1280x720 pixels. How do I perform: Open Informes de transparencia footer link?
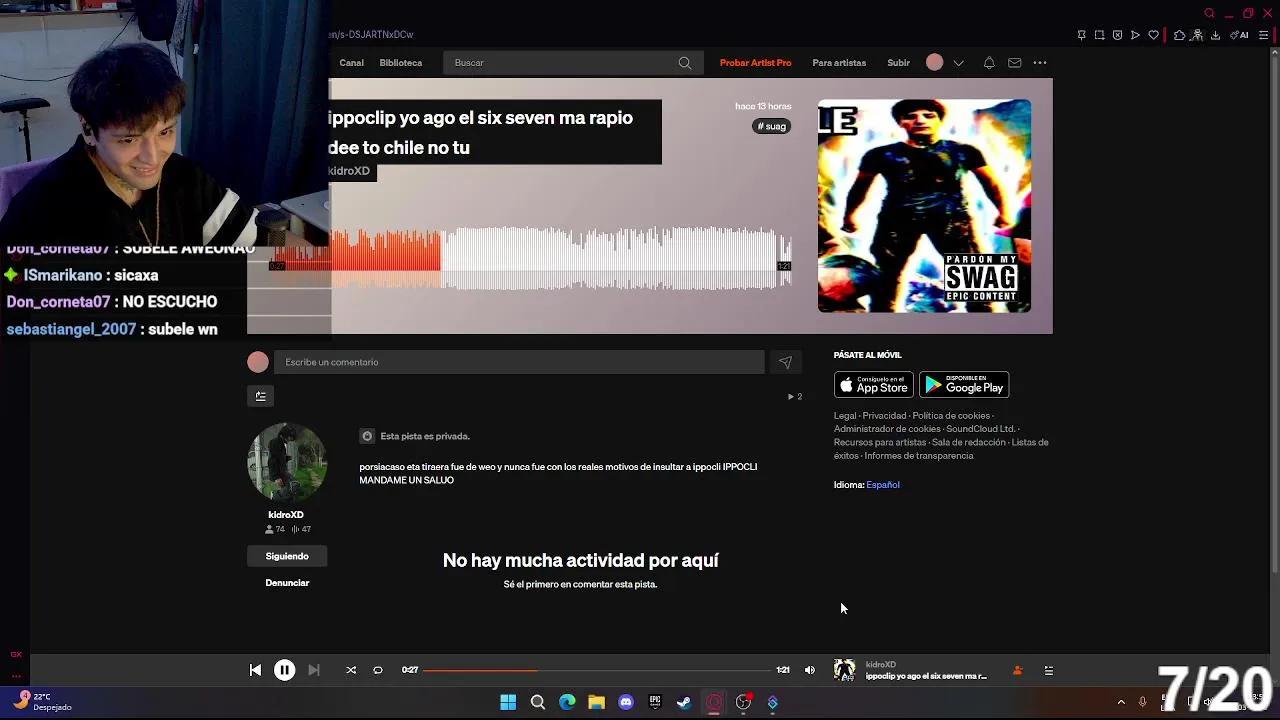[x=919, y=456]
